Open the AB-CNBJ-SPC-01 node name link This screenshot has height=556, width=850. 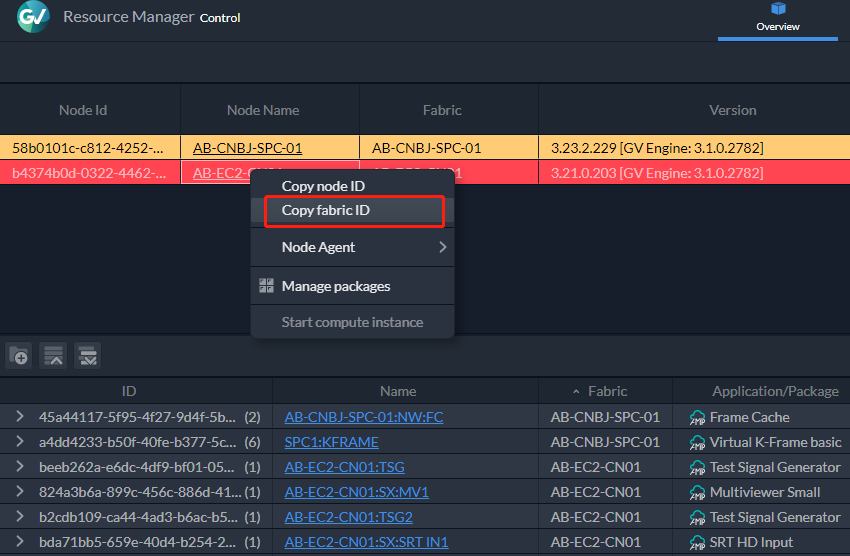pyautogui.click(x=247, y=148)
